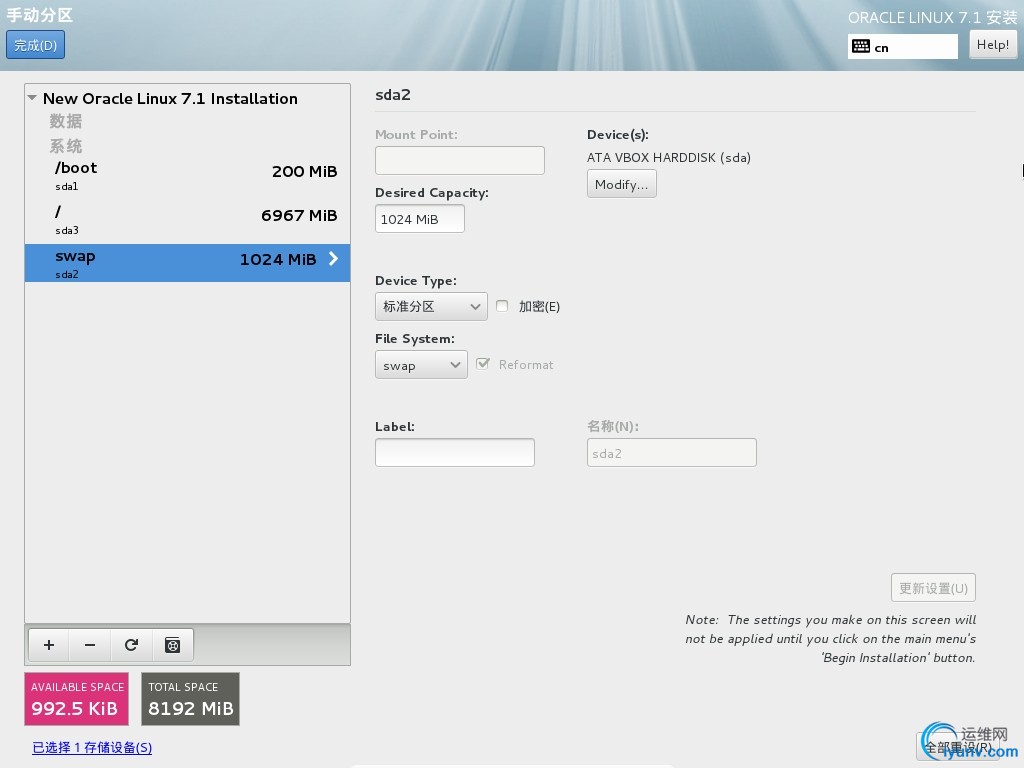This screenshot has height=768, width=1024.
Task: Click the AVAILABLE SPACE 992.5 KiB box
Action: click(76, 699)
